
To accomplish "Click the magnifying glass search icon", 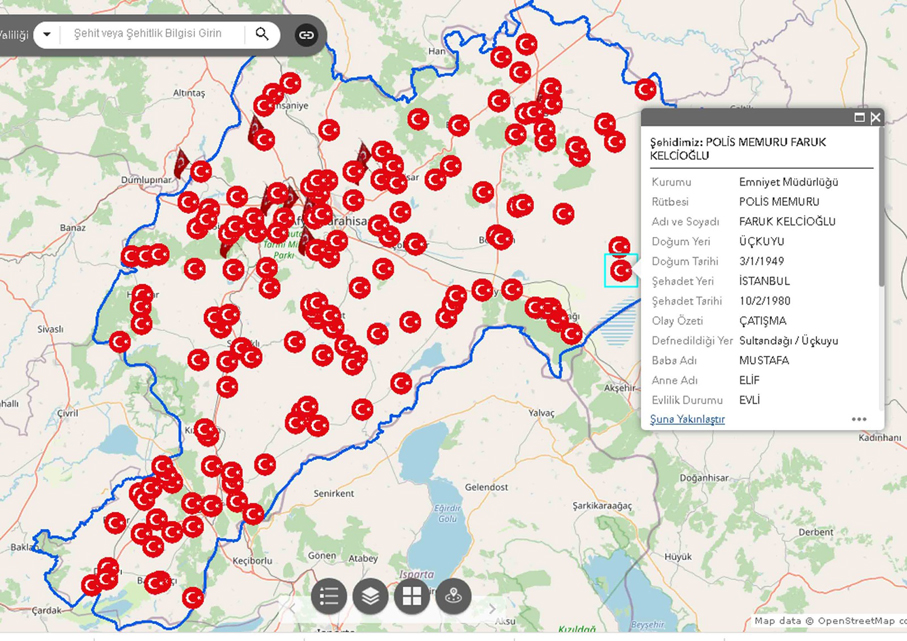I will (x=262, y=34).
